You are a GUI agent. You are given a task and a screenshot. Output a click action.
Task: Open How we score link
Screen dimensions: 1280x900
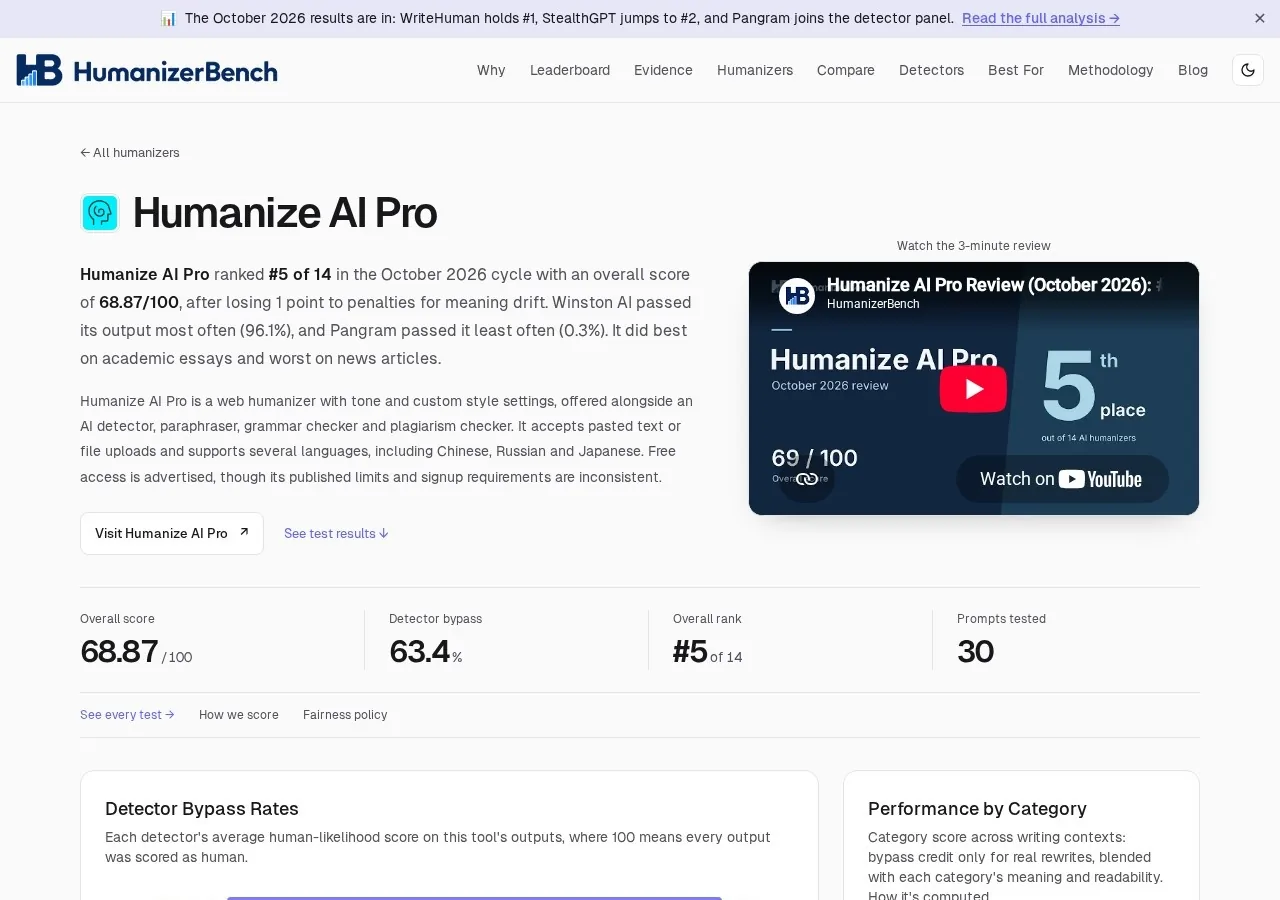pyautogui.click(x=239, y=715)
